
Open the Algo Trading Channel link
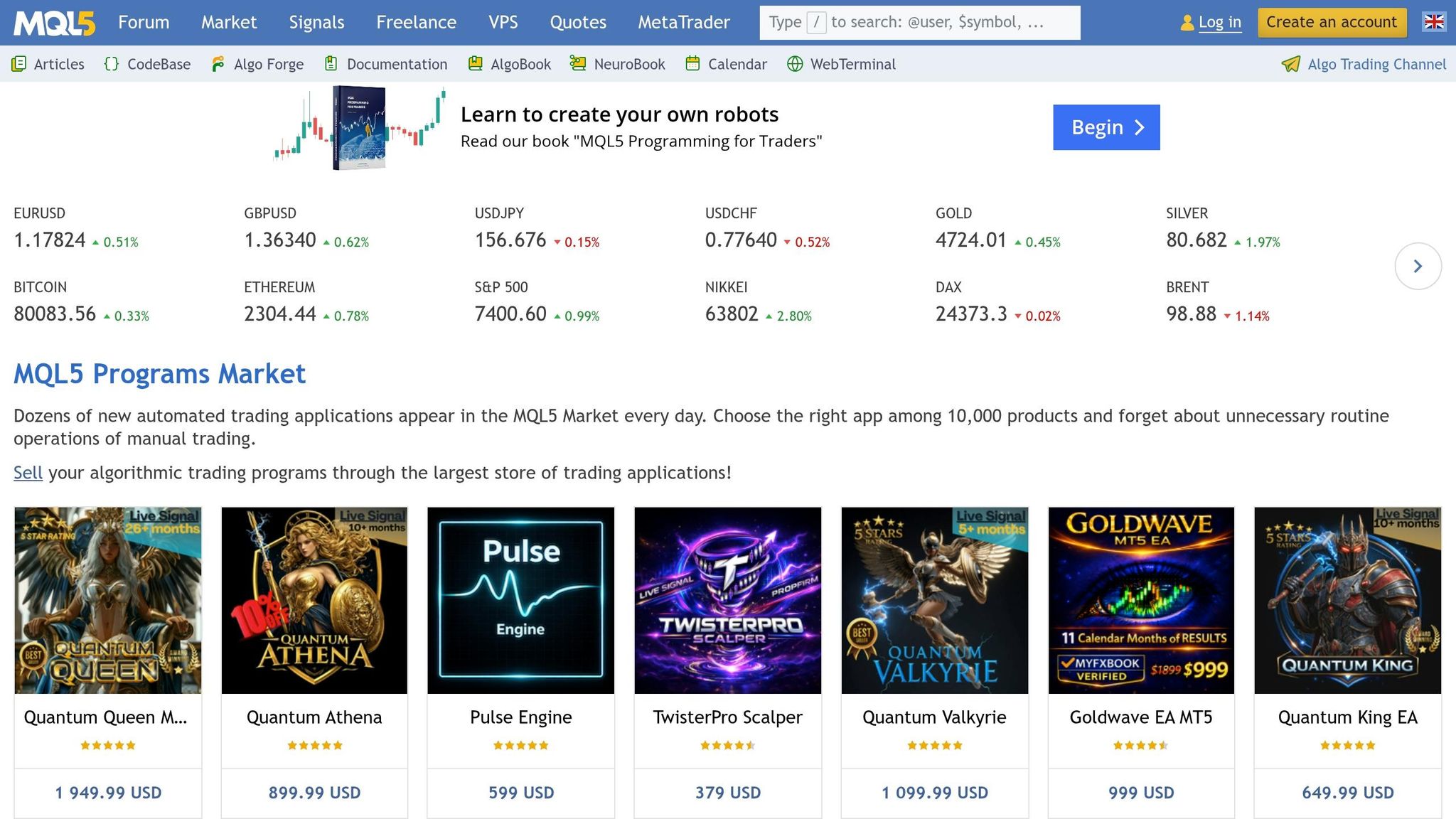point(1377,64)
